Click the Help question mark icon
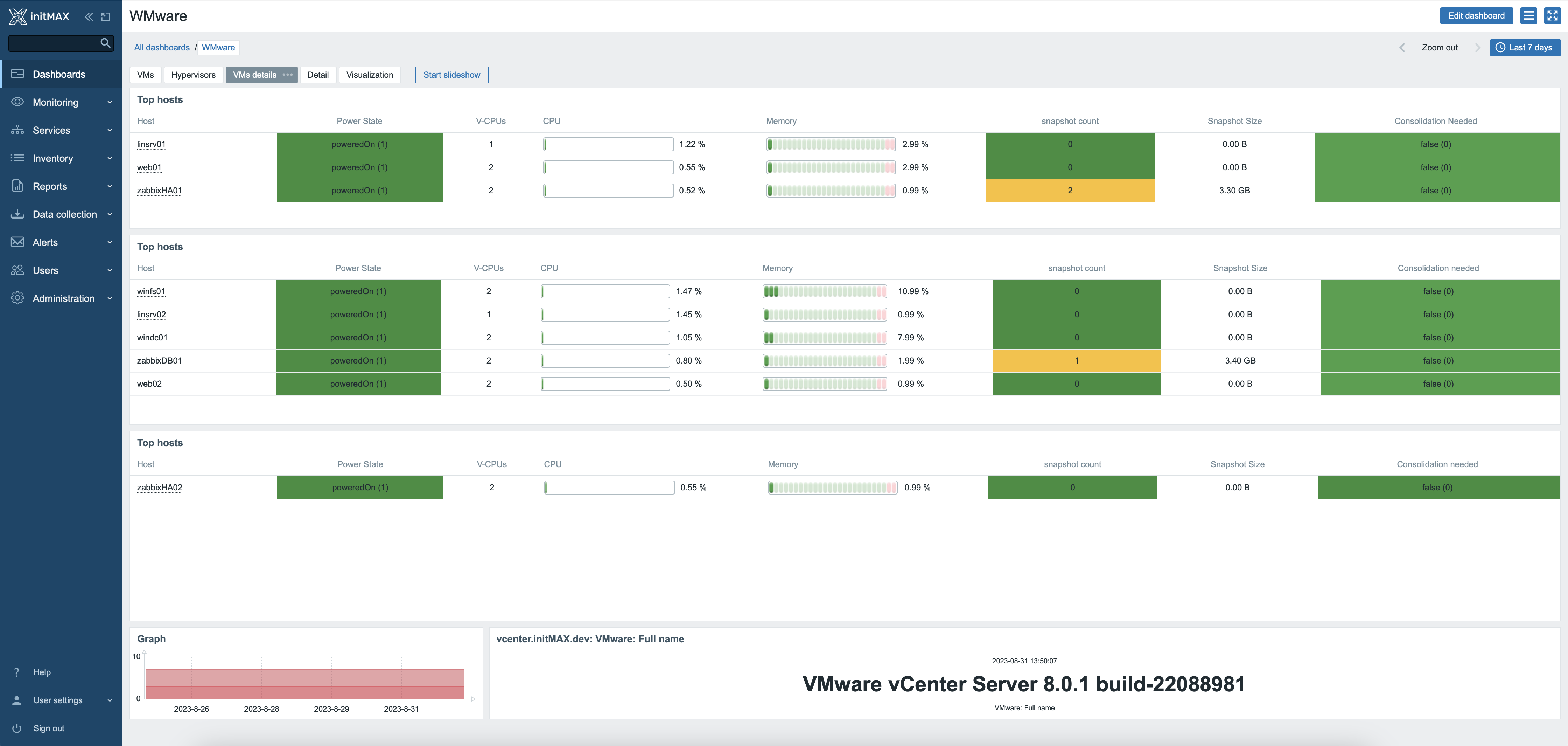The image size is (1568, 746). click(17, 672)
